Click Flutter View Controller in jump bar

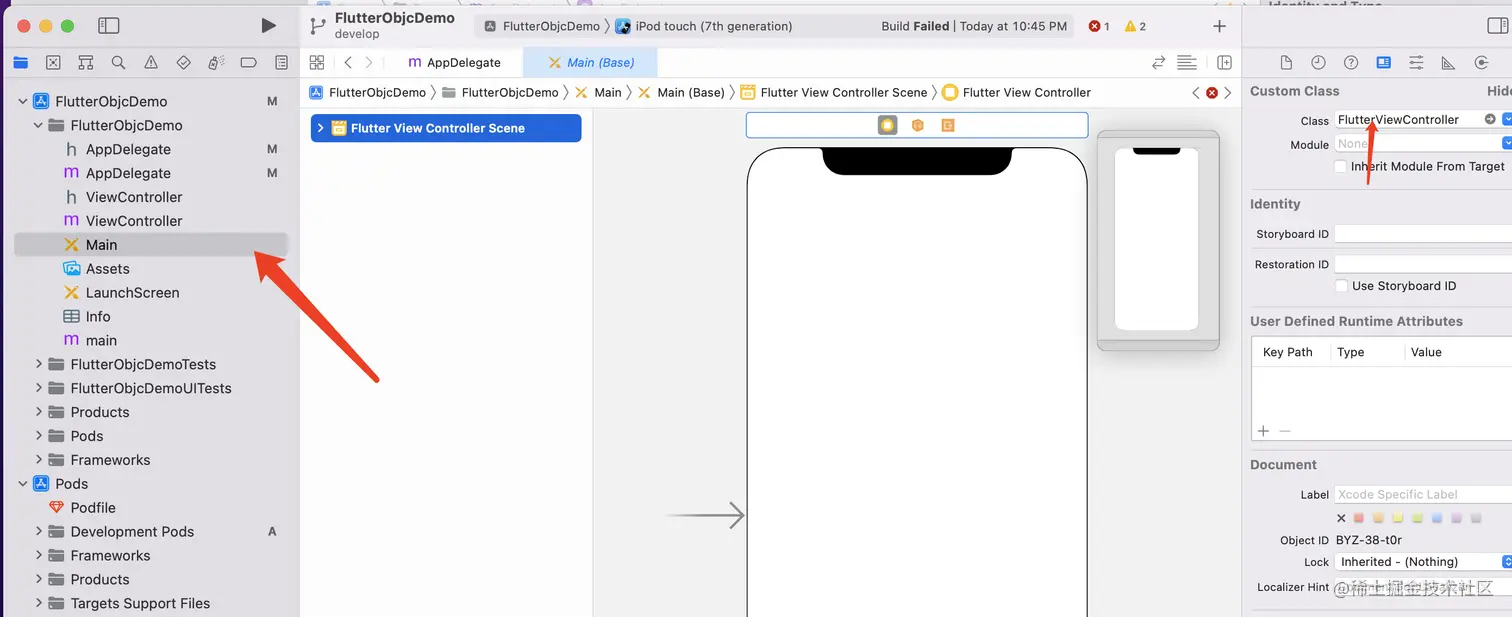pyautogui.click(x=1016, y=92)
